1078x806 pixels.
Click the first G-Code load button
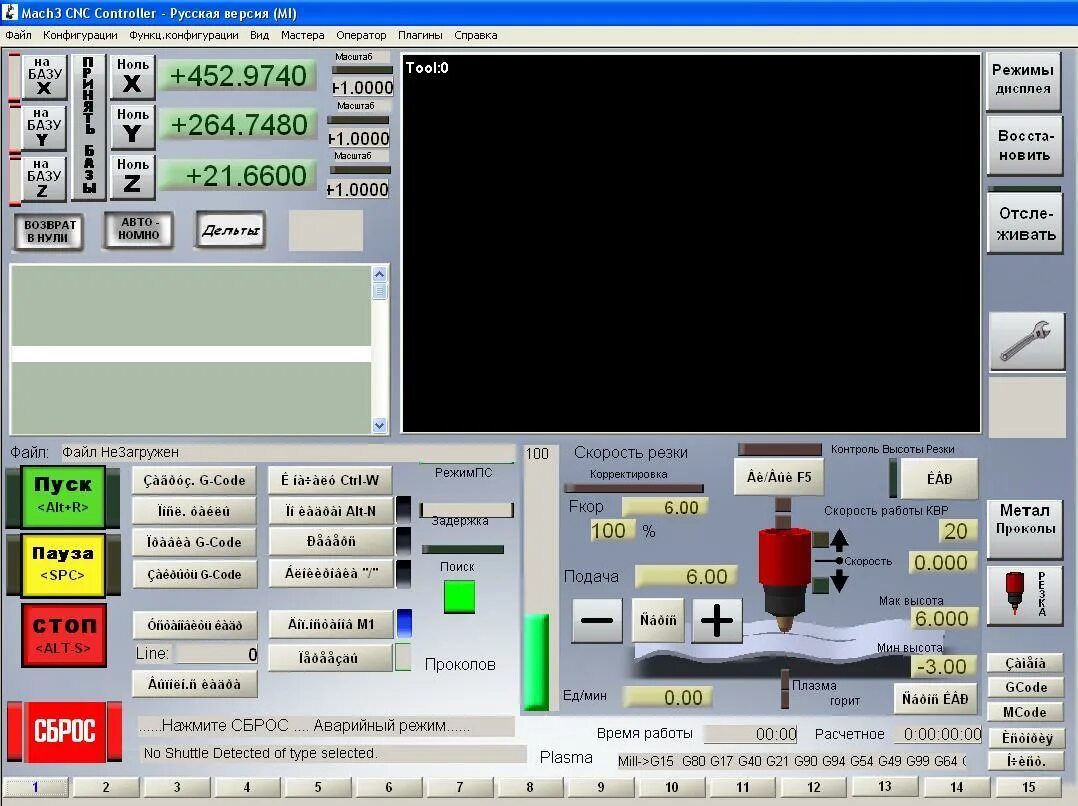(x=195, y=480)
